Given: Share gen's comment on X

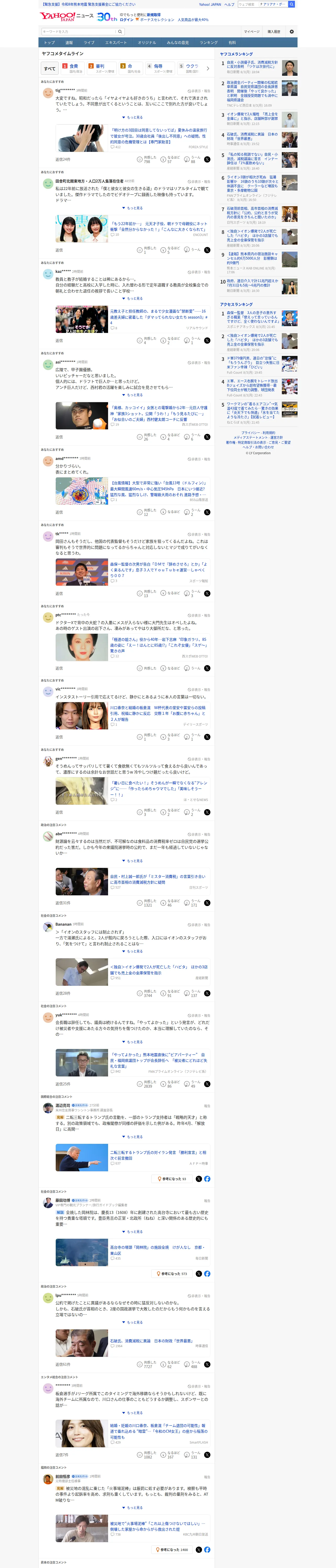Looking at the screenshot, I should click(x=207, y=812).
